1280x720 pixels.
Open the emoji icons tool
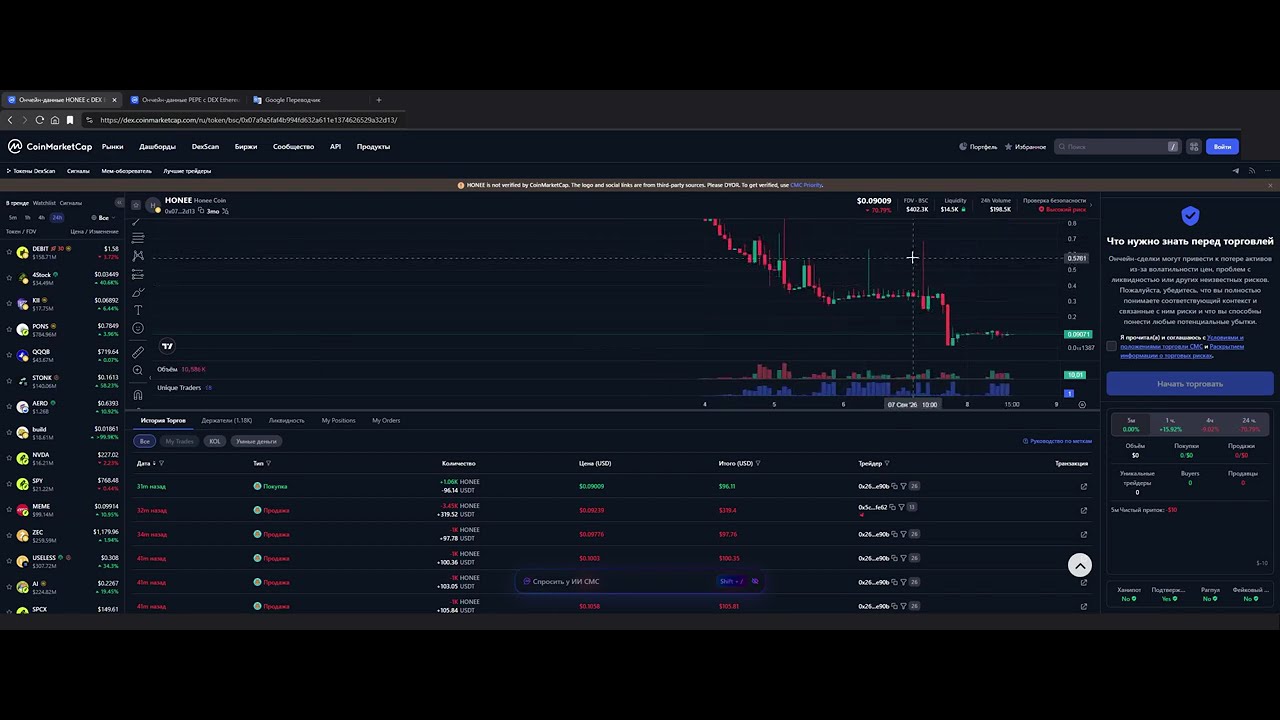tap(138, 328)
